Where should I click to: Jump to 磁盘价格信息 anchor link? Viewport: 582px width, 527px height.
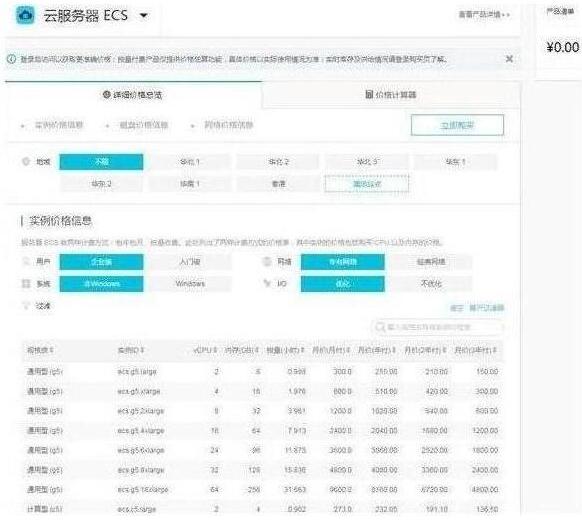click(x=144, y=125)
